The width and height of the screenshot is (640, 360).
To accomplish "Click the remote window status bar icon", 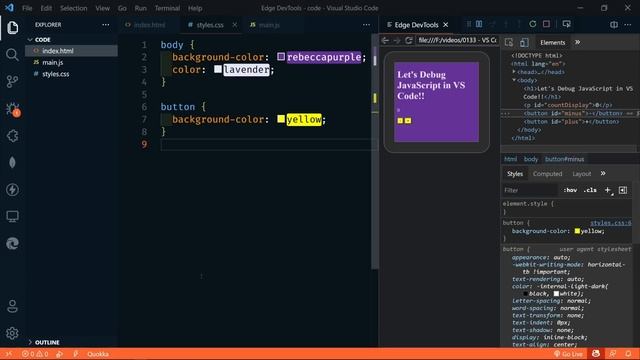I will [9, 354].
